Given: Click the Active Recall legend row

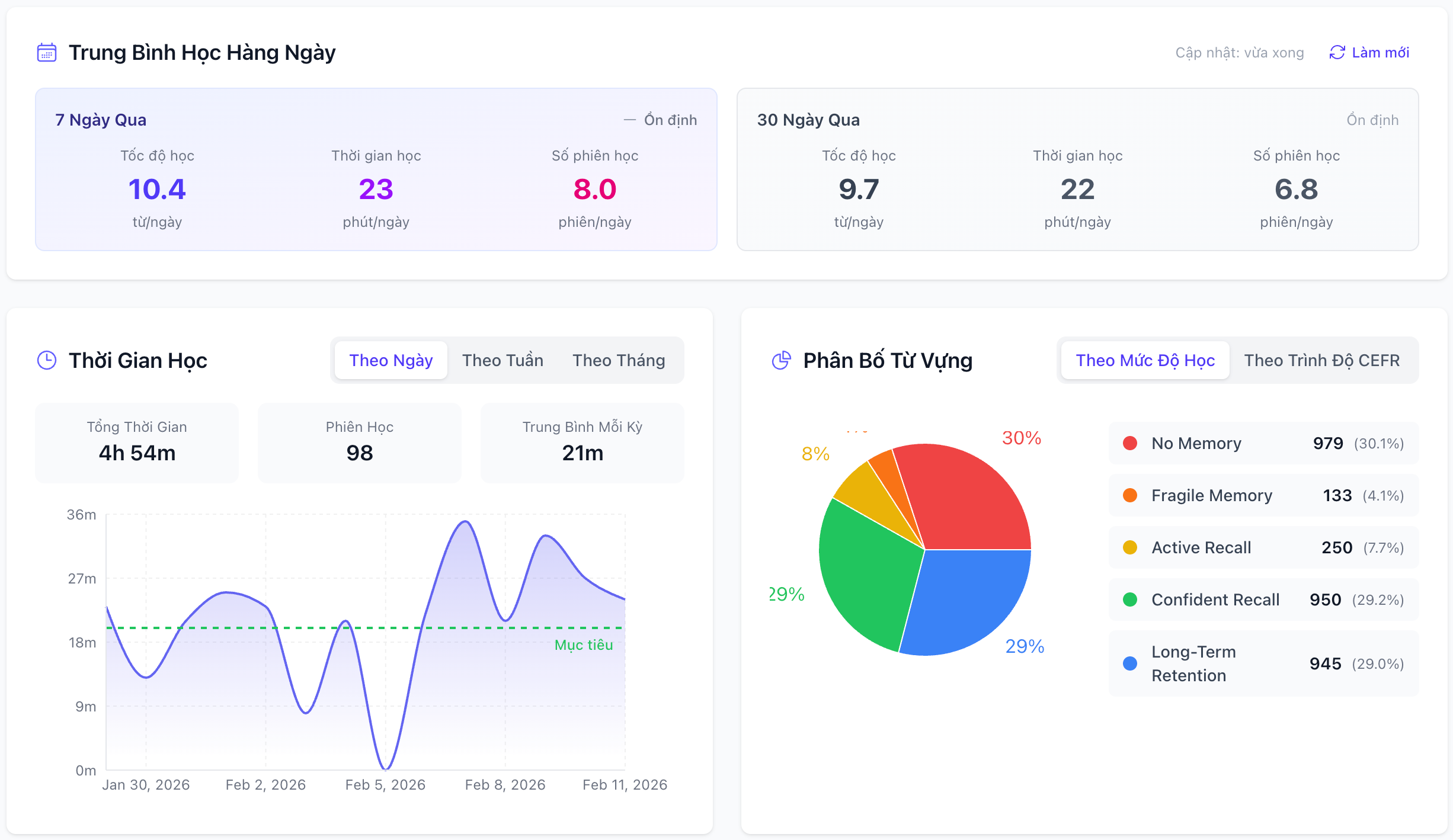Looking at the screenshot, I should [x=1263, y=547].
